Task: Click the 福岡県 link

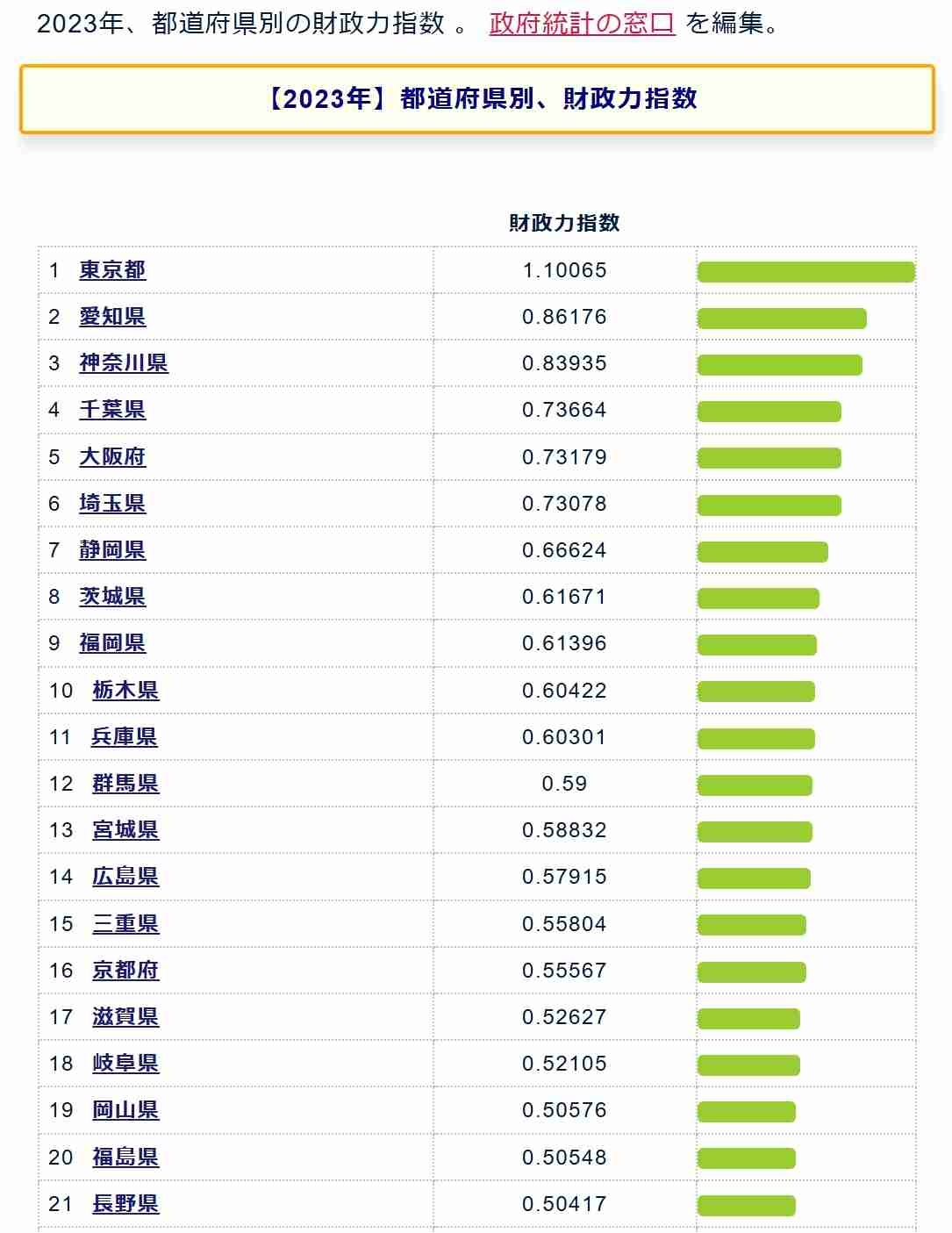Action: tap(112, 643)
